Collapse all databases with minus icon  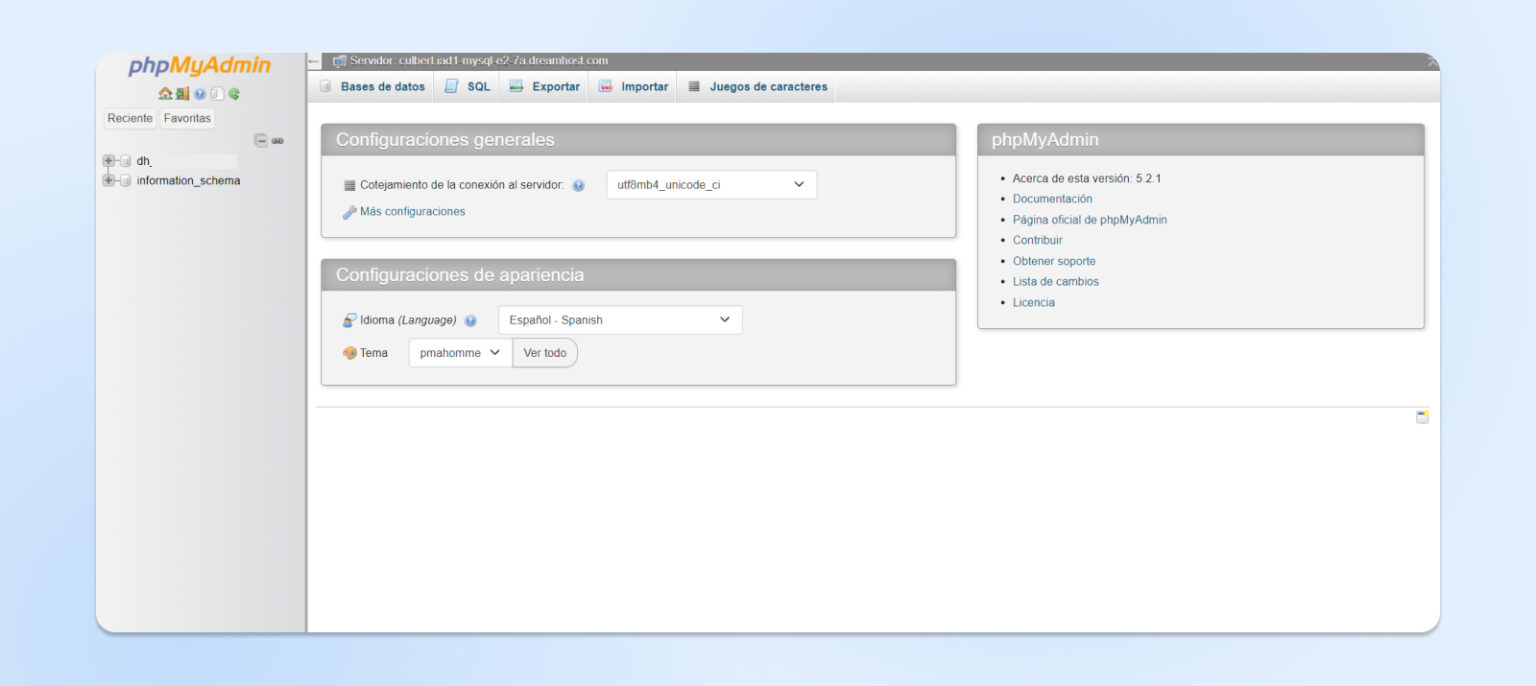click(262, 140)
